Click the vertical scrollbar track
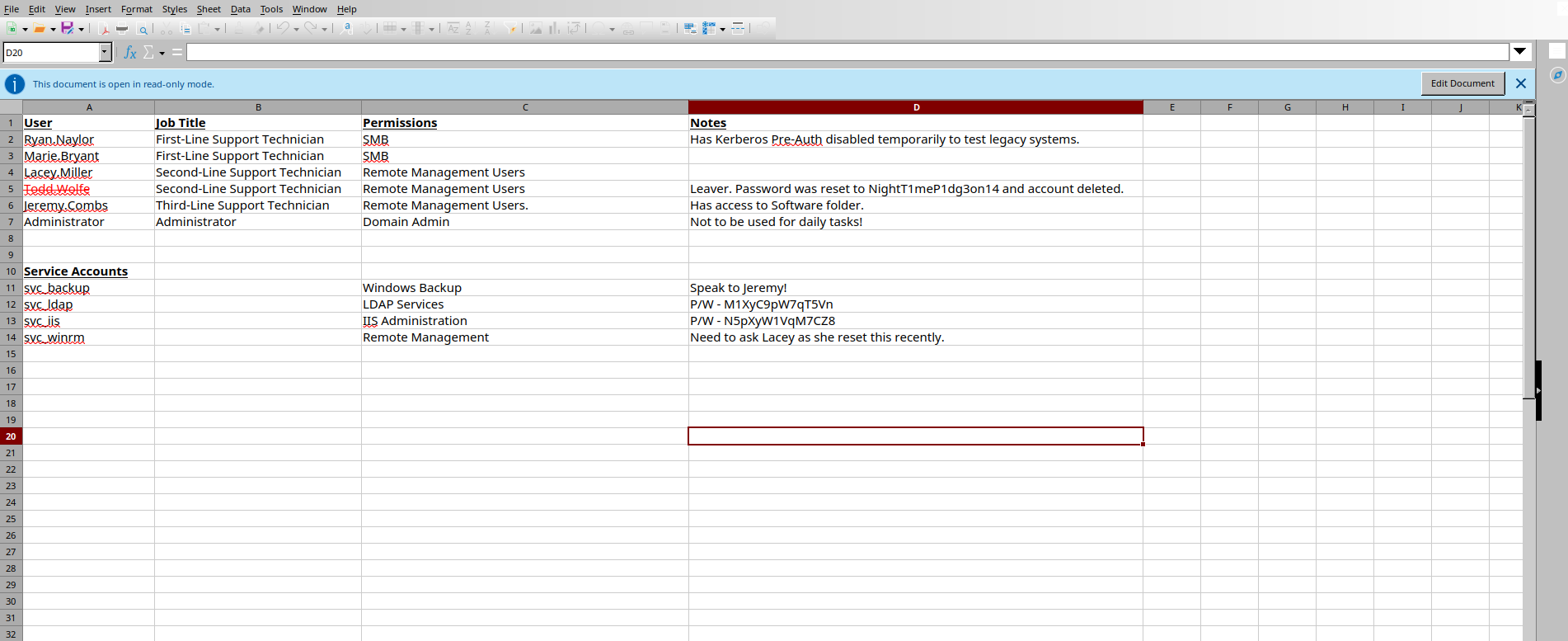The height and width of the screenshot is (641, 1568). [x=1528, y=511]
